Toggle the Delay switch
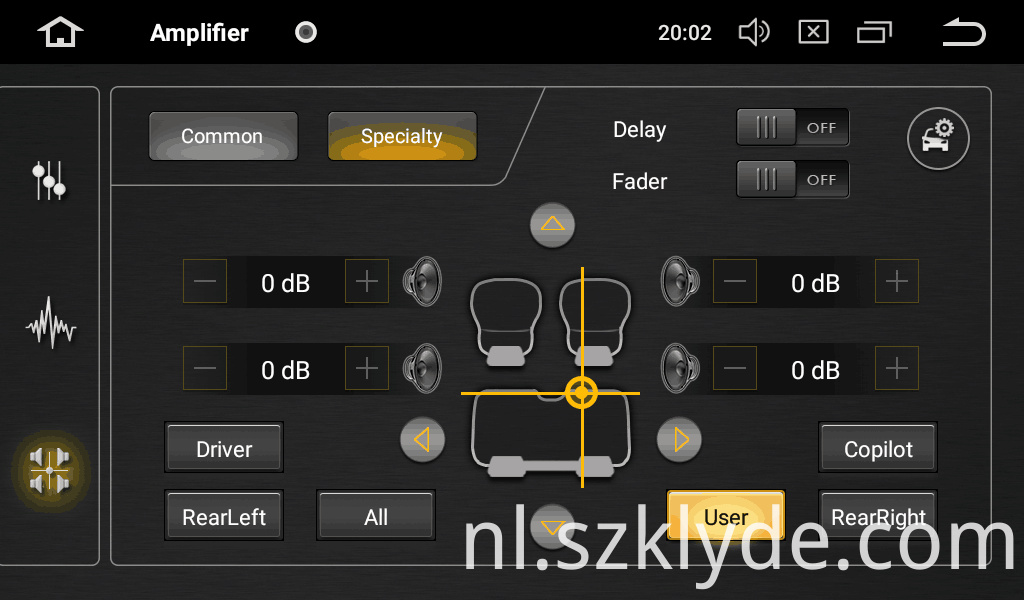Viewport: 1024px width, 600px height. pos(793,127)
